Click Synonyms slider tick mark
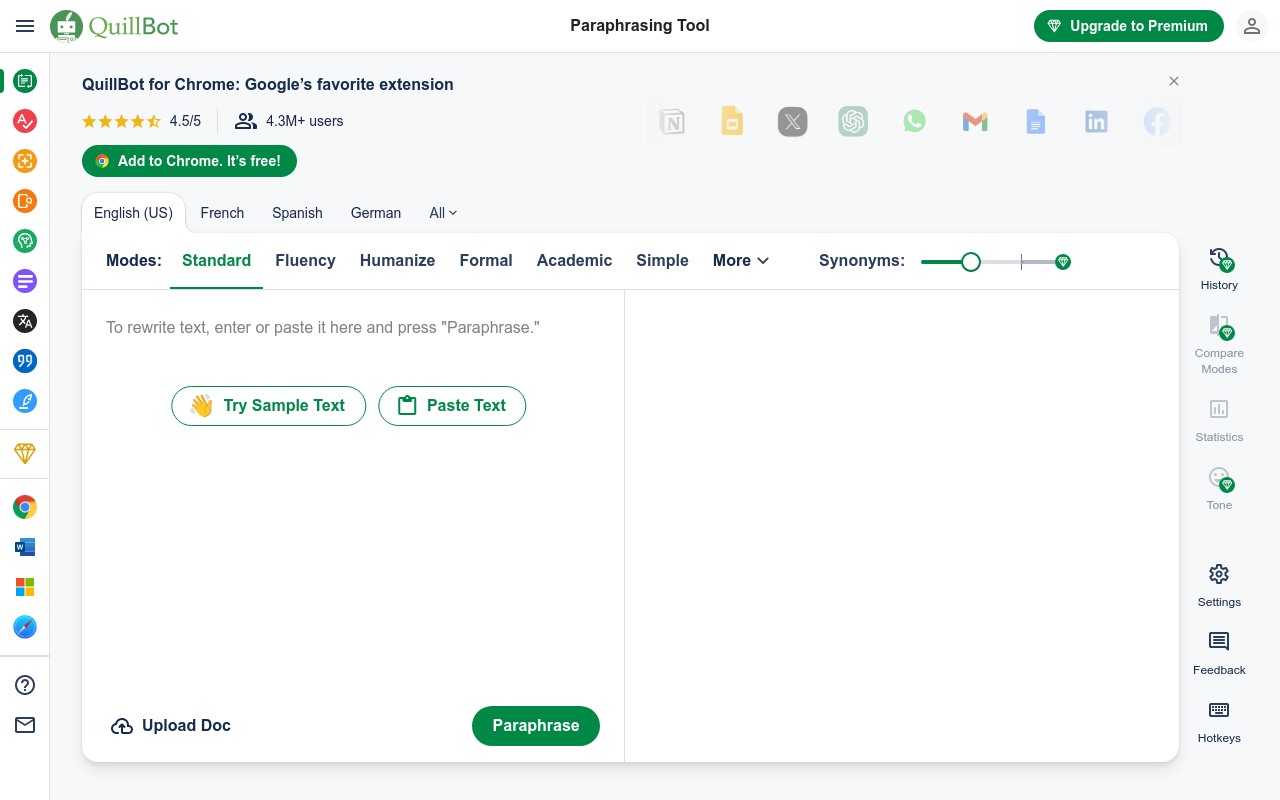This screenshot has width=1280, height=800. (1021, 262)
